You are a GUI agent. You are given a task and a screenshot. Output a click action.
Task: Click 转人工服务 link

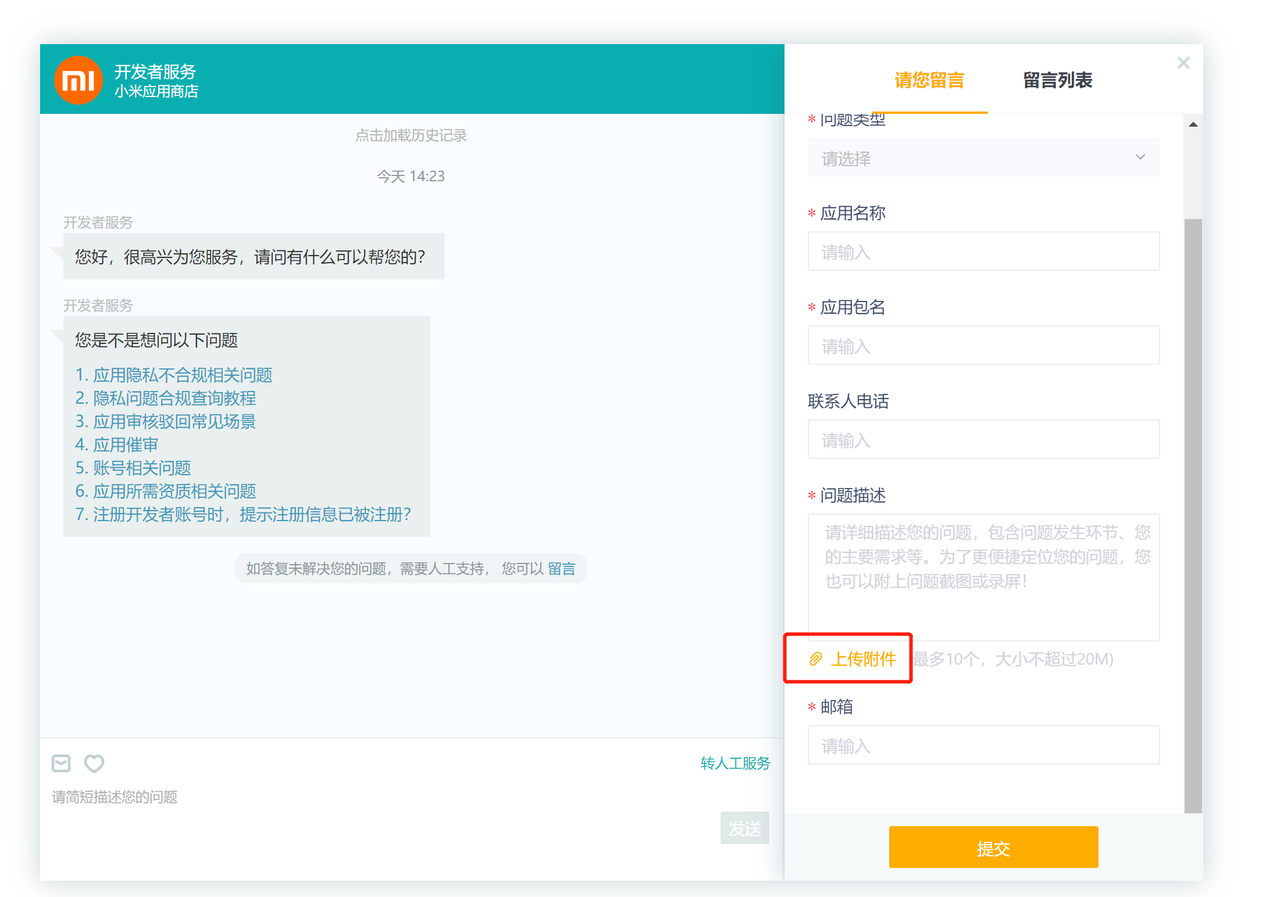pyautogui.click(x=735, y=763)
